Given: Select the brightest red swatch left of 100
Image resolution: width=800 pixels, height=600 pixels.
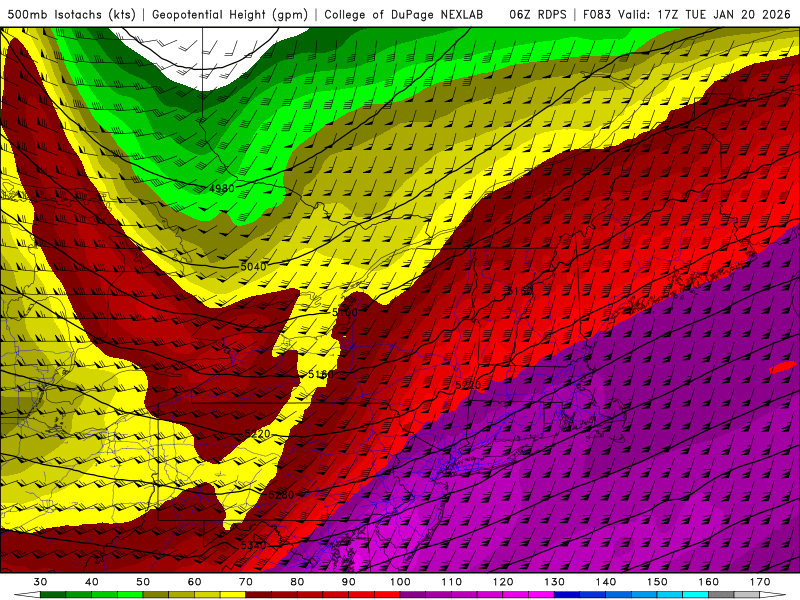Looking at the screenshot, I should [387, 595].
